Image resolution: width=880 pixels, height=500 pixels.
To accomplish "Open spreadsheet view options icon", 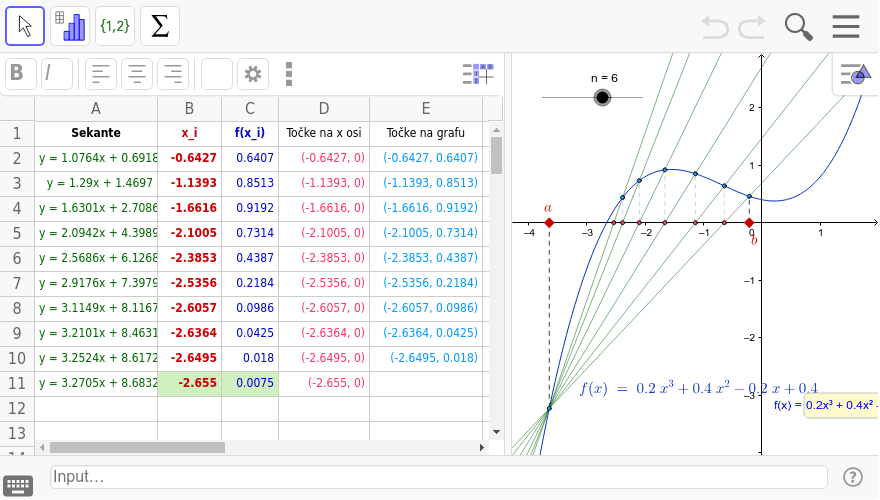I will [x=478, y=74].
